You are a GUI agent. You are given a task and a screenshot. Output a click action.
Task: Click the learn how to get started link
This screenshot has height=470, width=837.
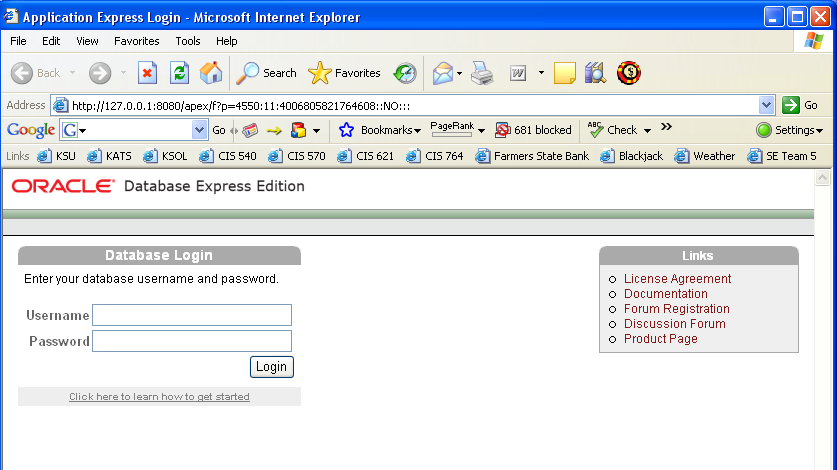(159, 397)
